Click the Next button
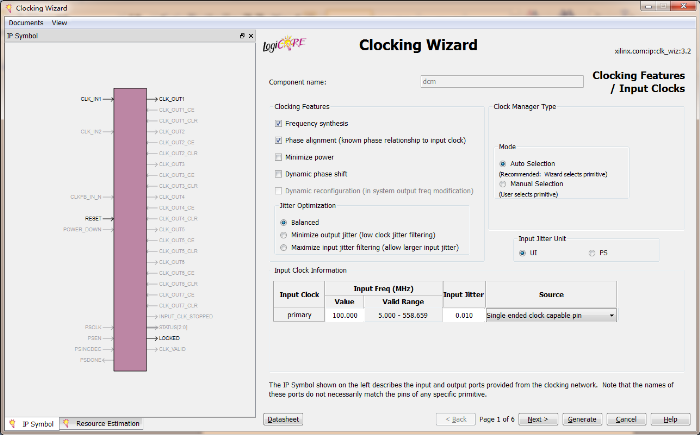This screenshot has height=435, width=700. pyautogui.click(x=536, y=419)
